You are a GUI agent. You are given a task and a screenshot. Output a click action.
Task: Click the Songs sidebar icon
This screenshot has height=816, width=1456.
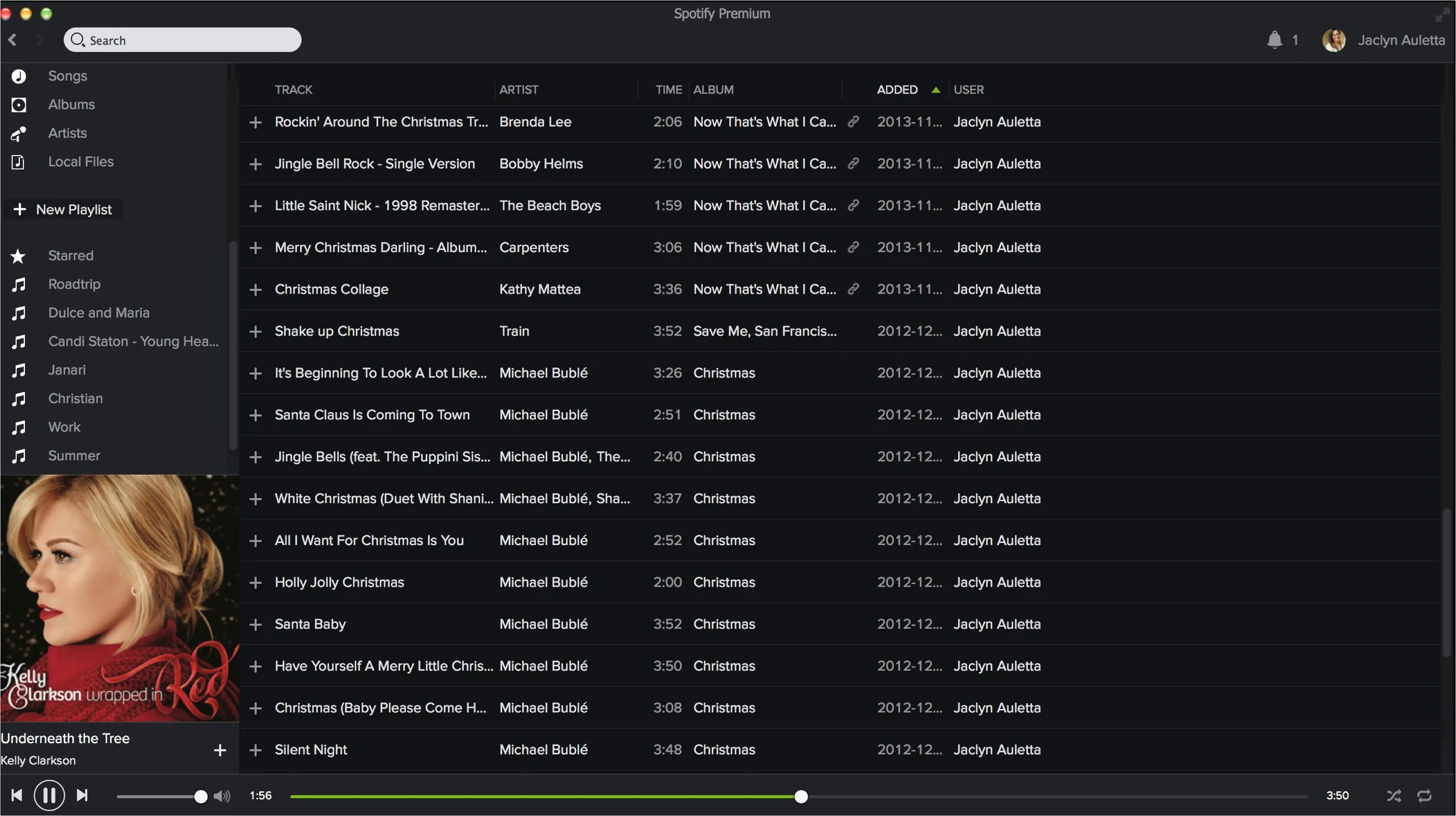point(19,76)
